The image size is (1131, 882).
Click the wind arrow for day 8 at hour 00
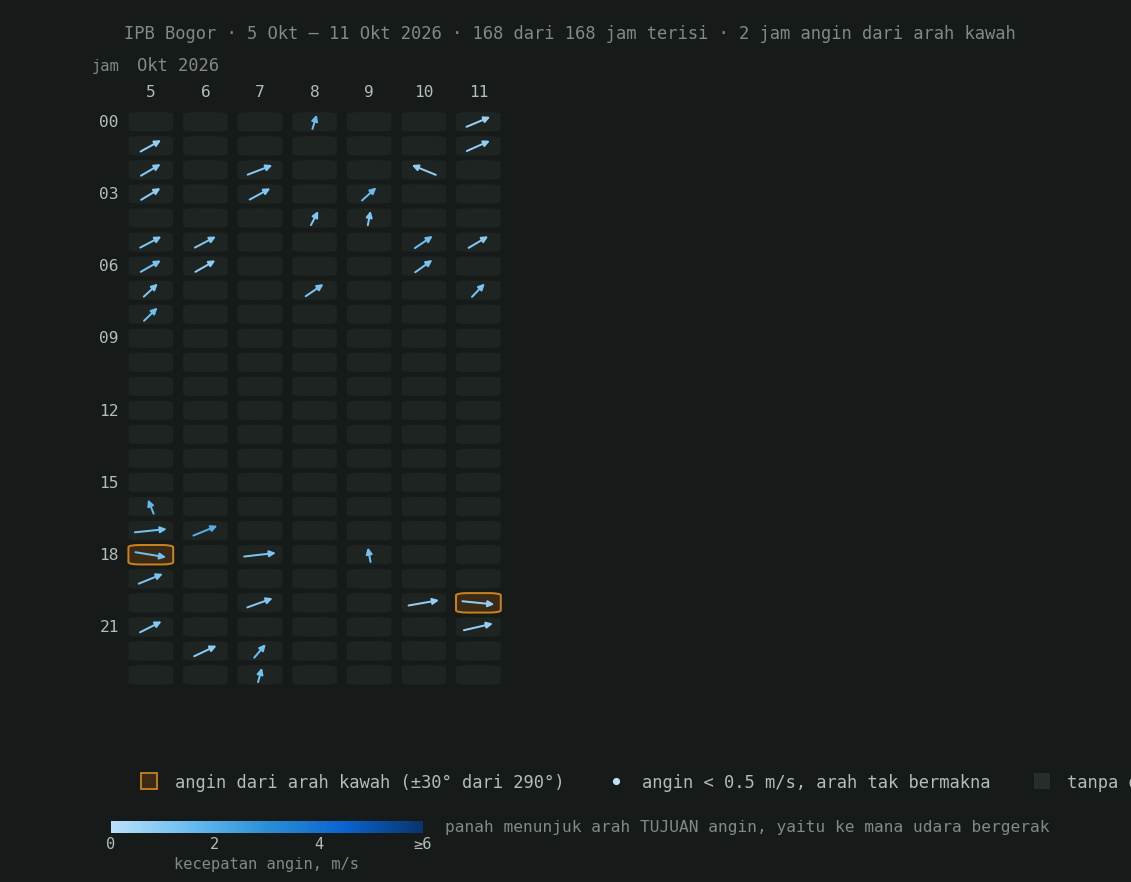[314, 122]
